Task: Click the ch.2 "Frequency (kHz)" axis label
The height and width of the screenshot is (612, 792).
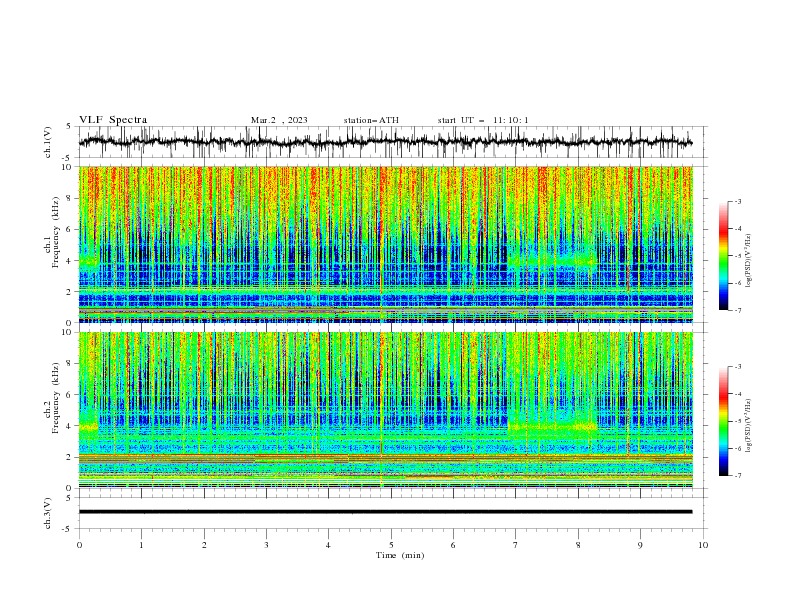Action: 56,398
